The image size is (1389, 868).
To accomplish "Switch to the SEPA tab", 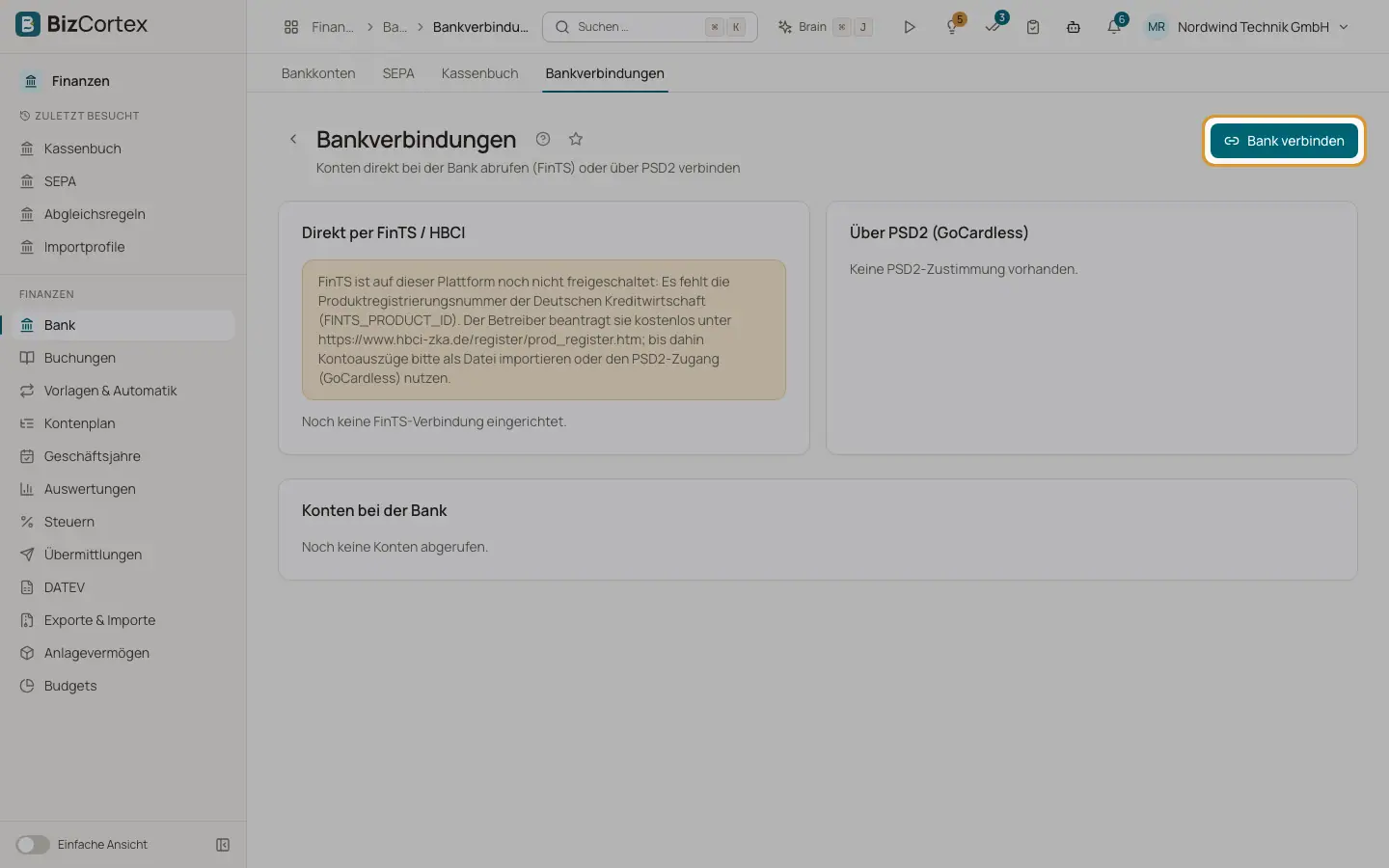I will tap(398, 73).
